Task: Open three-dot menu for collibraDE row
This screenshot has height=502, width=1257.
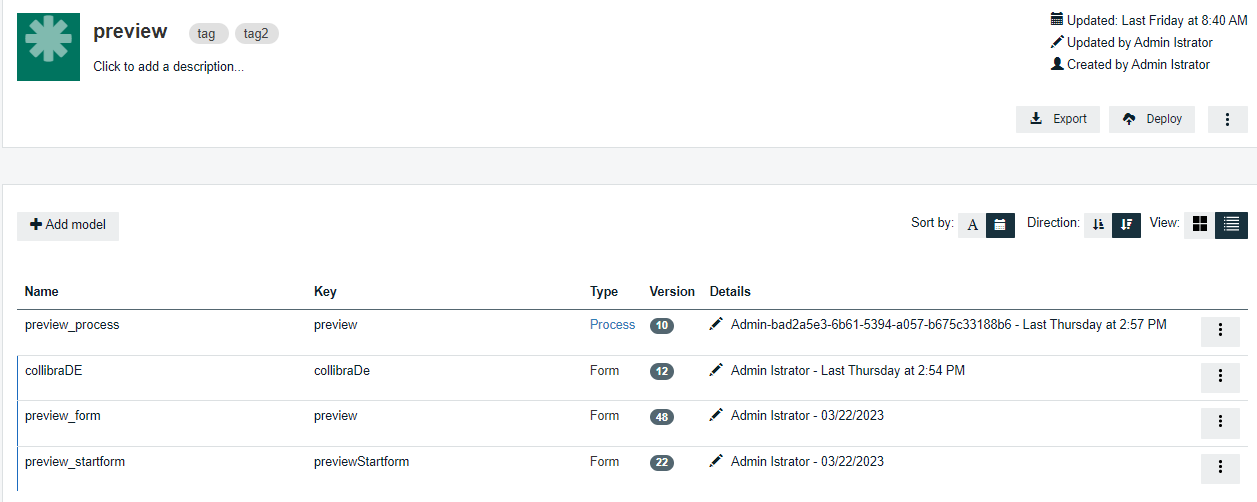Action: (x=1220, y=376)
